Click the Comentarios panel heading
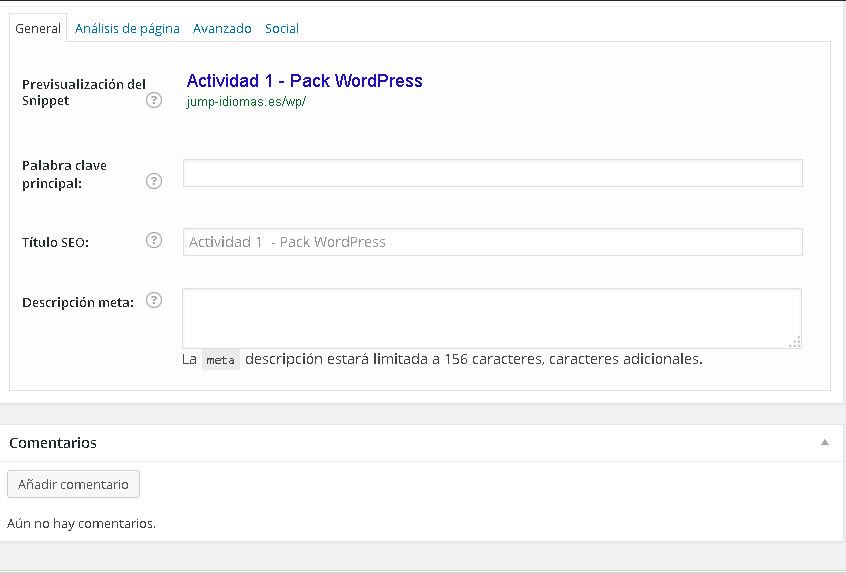Screen dimensions: 846x574 click(53, 443)
